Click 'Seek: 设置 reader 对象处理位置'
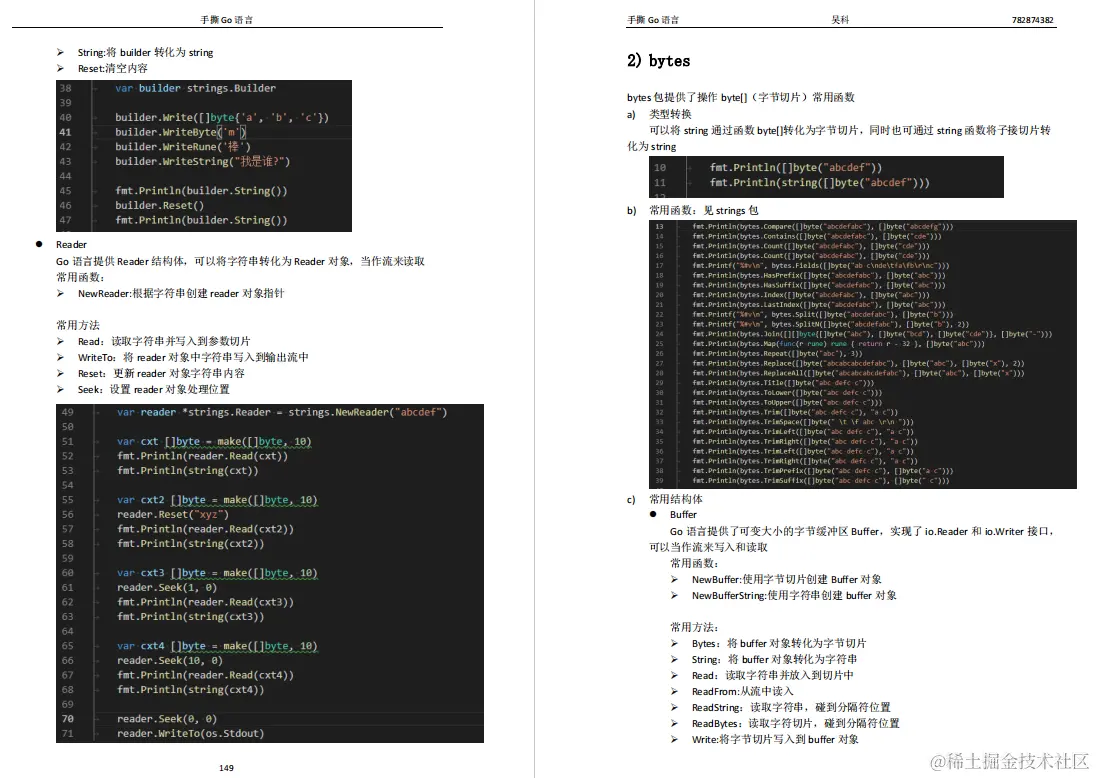The width and height of the screenshot is (1096, 778). 153,389
